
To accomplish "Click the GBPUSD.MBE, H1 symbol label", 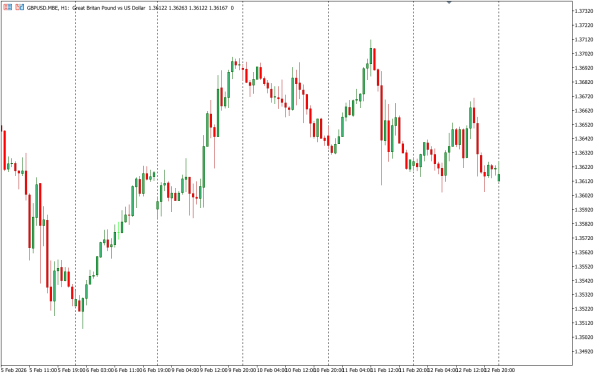I will (x=48, y=8).
